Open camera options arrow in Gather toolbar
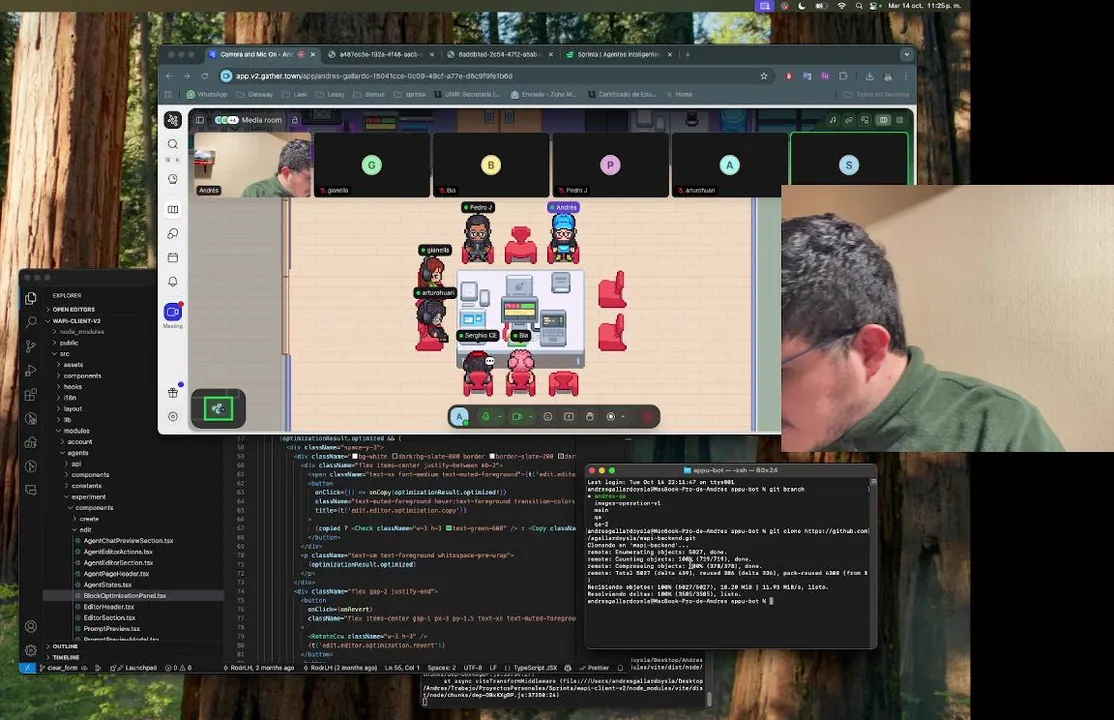Viewport: 1114px width, 720px height. 531,417
